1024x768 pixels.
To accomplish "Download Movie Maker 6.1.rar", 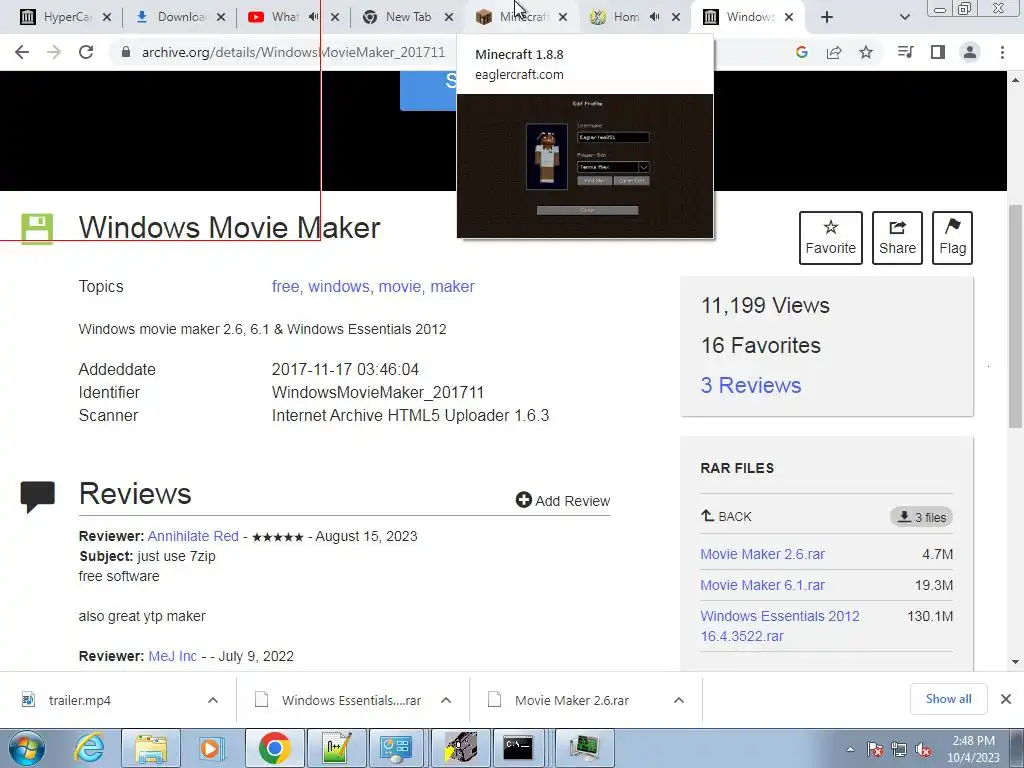I will click(762, 585).
